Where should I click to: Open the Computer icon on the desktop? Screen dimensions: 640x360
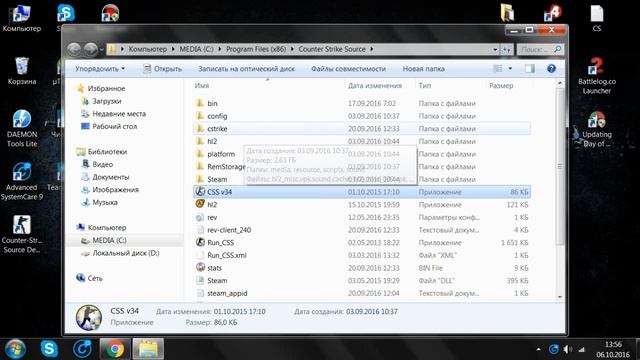tap(22, 18)
